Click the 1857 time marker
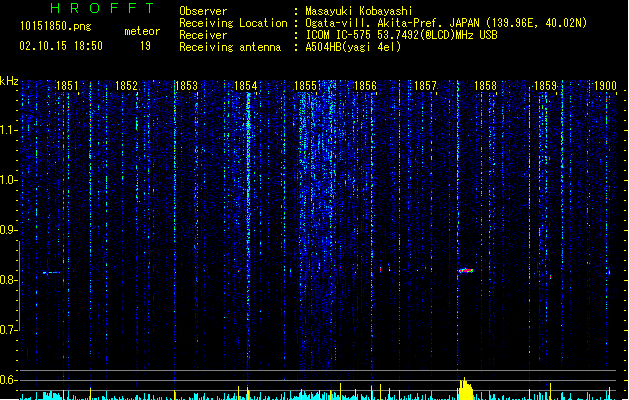The height and width of the screenshot is (400, 629). (x=425, y=86)
